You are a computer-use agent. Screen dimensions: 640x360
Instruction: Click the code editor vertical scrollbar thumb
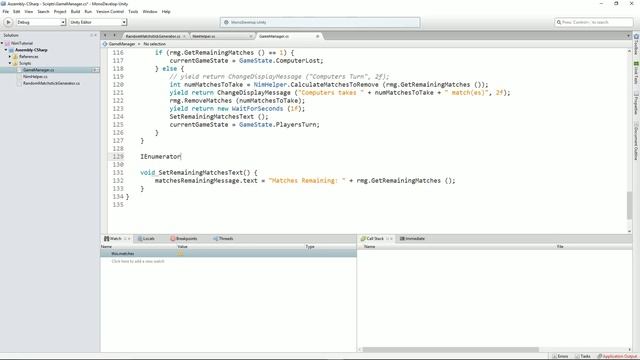629,205
